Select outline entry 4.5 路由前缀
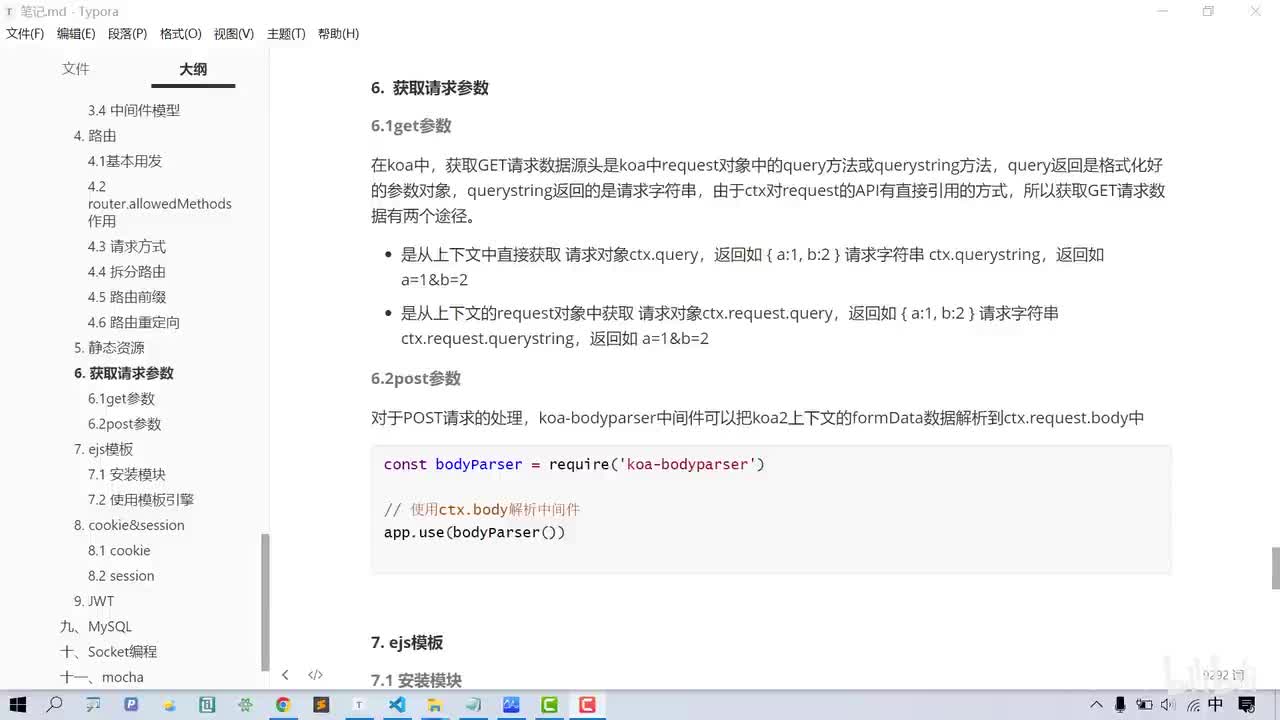Image resolution: width=1280 pixels, height=720 pixels. click(x=127, y=297)
